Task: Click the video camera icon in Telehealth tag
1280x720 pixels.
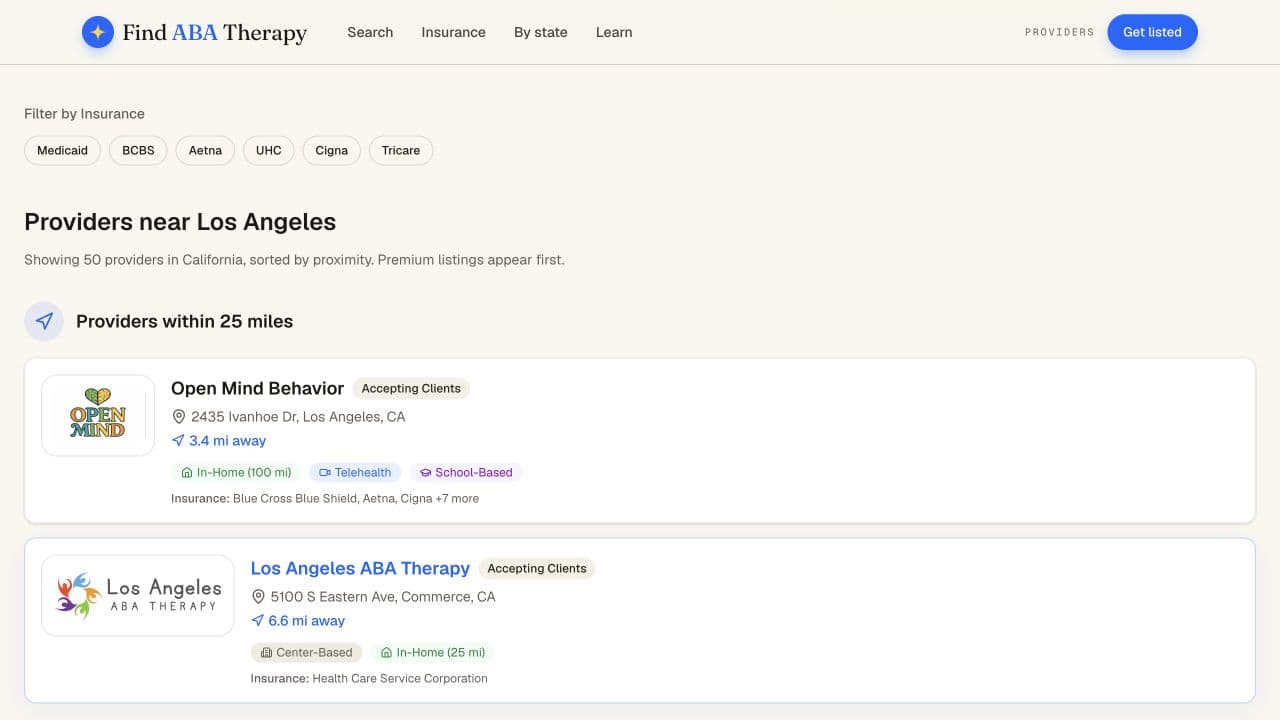Action: pyautogui.click(x=325, y=472)
